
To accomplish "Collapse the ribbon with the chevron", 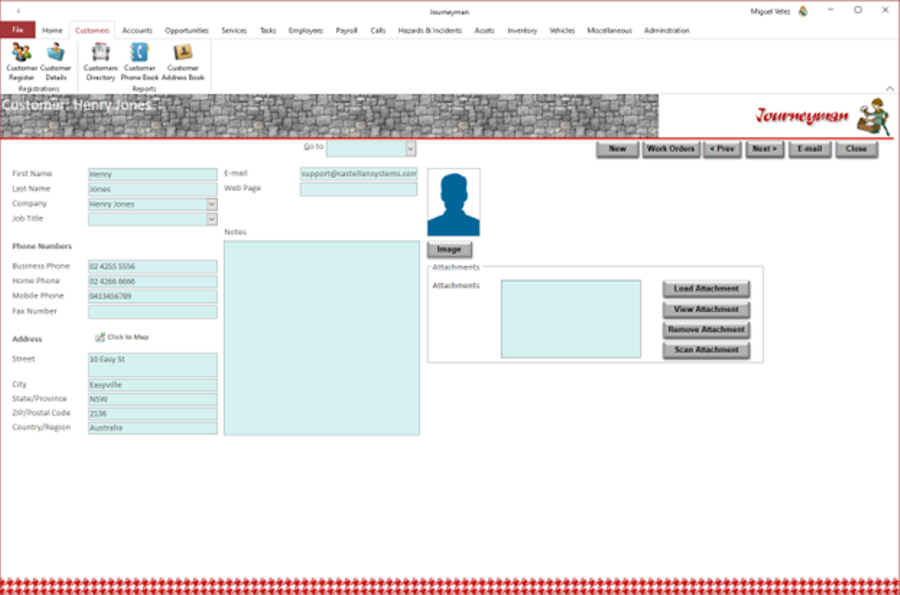I will [x=889, y=88].
